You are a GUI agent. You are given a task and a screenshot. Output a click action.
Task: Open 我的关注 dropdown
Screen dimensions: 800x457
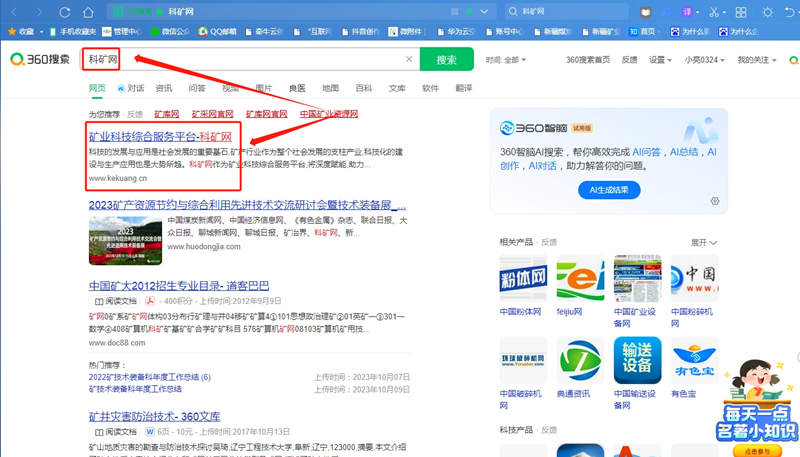pyautogui.click(x=761, y=60)
